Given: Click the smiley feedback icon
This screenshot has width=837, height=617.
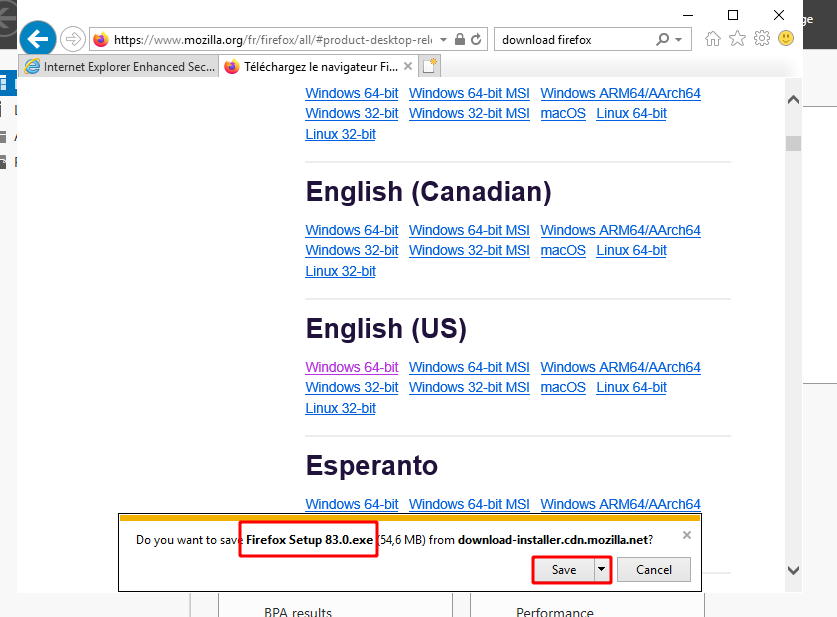Looking at the screenshot, I should coord(786,38).
